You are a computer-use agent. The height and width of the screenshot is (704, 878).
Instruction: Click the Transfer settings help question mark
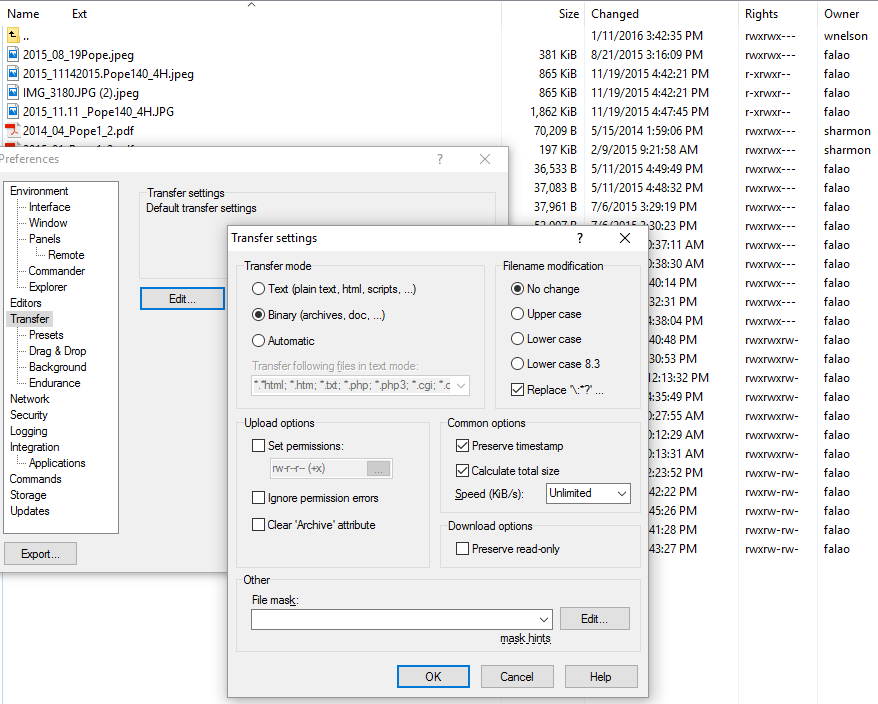[x=579, y=238]
